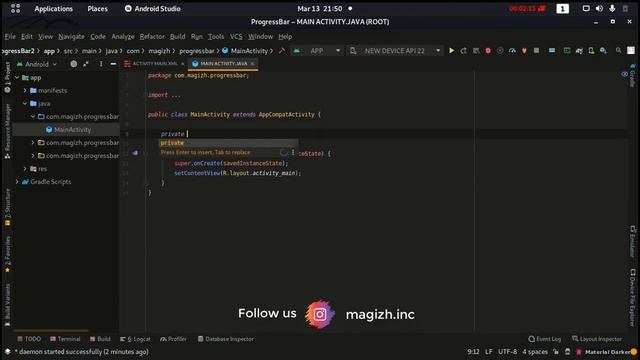This screenshot has height=360, width=640.
Task: Click the LF line separator in status bar
Action: 489,351
